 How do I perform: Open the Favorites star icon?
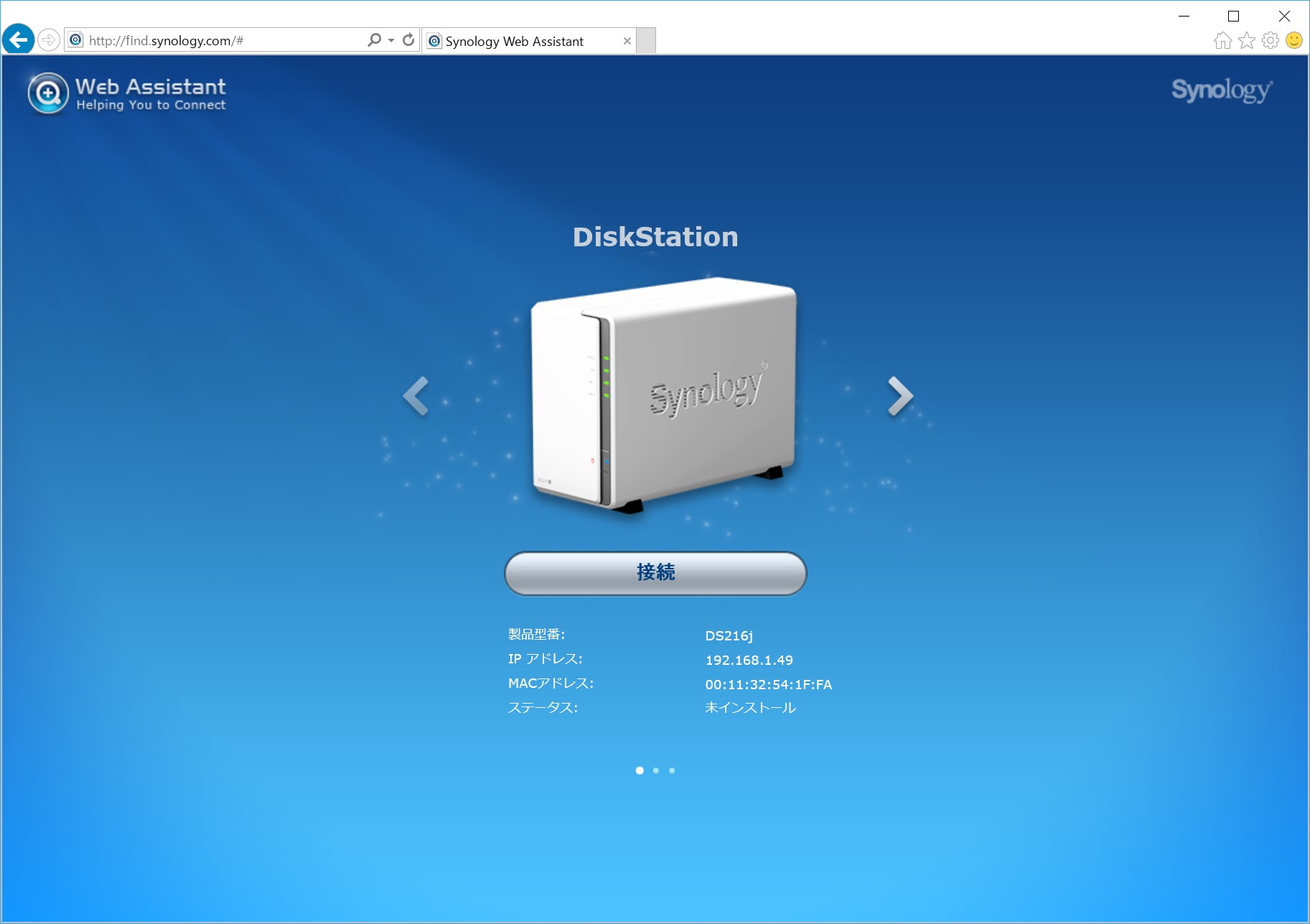tap(1245, 40)
